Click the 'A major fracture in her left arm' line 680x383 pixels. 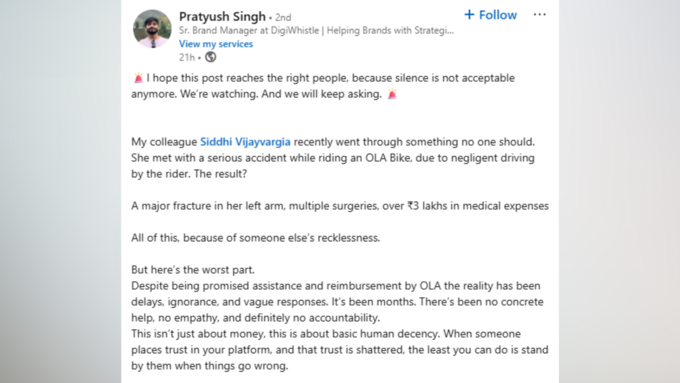pos(340,206)
